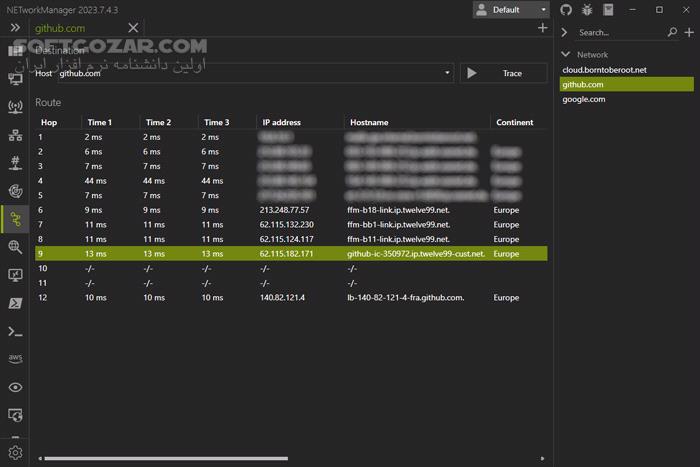The height and width of the screenshot is (467, 700).
Task: Close the github.com tab
Action: tap(132, 29)
